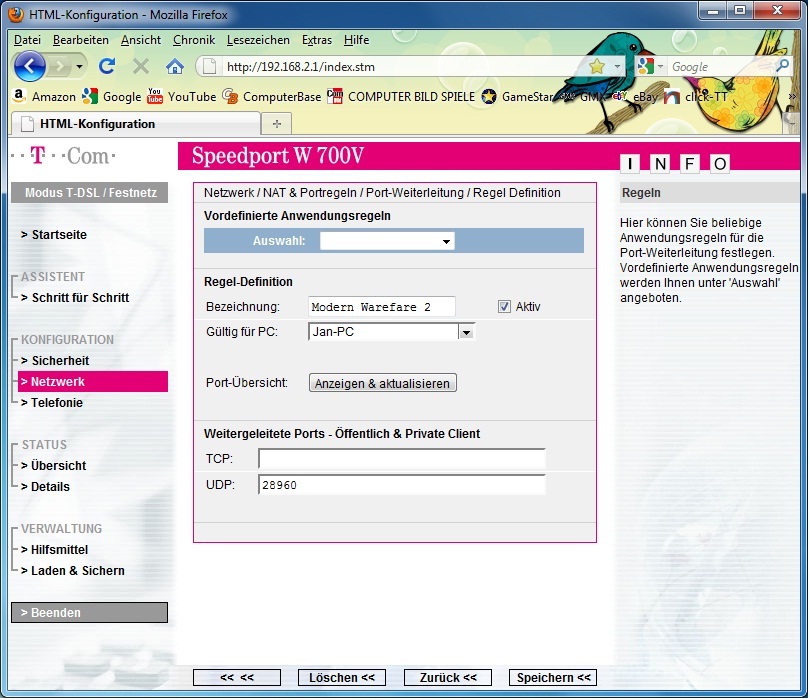Click the INFO letter I tile
Screen dimensions: 810x700
[630, 164]
